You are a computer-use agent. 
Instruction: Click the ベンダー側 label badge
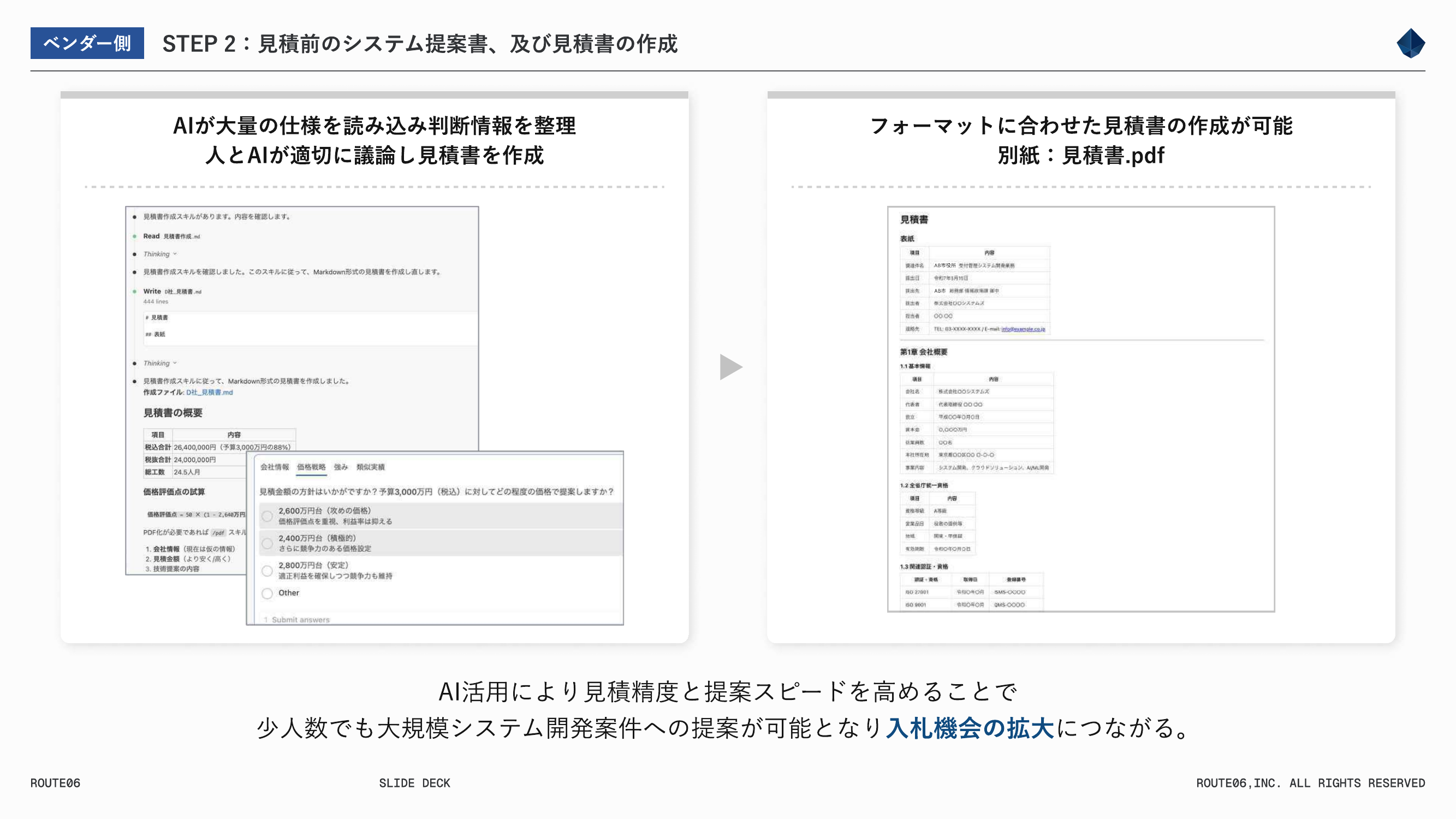click(x=87, y=43)
